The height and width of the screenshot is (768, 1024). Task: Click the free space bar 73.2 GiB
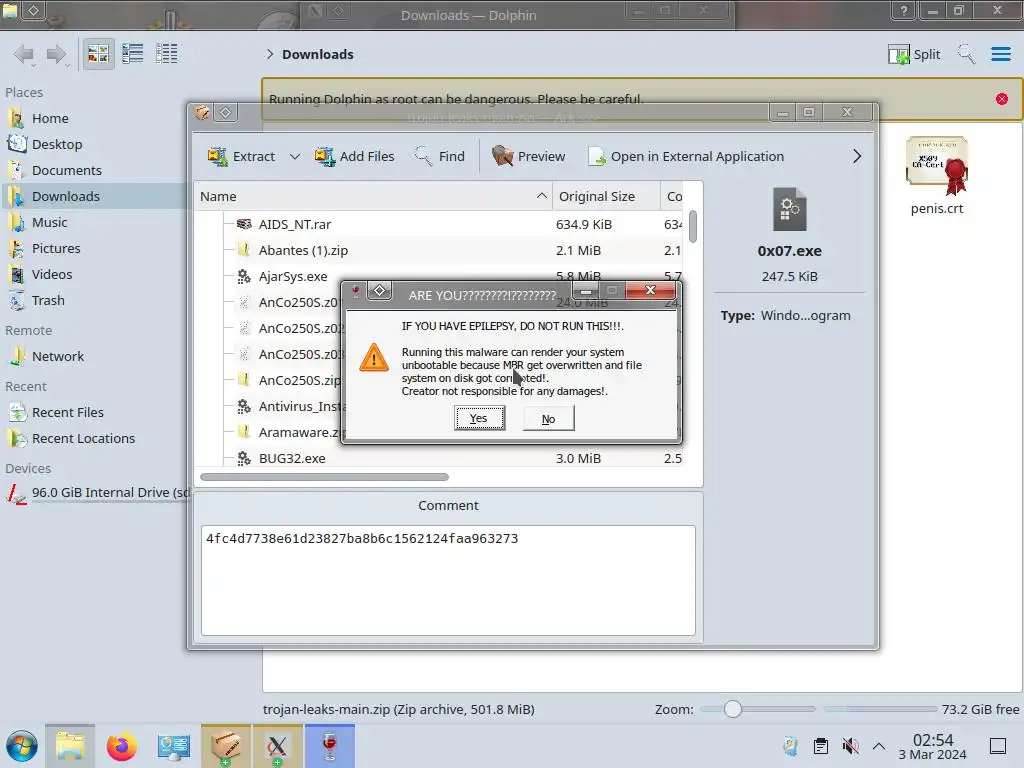[880, 709]
